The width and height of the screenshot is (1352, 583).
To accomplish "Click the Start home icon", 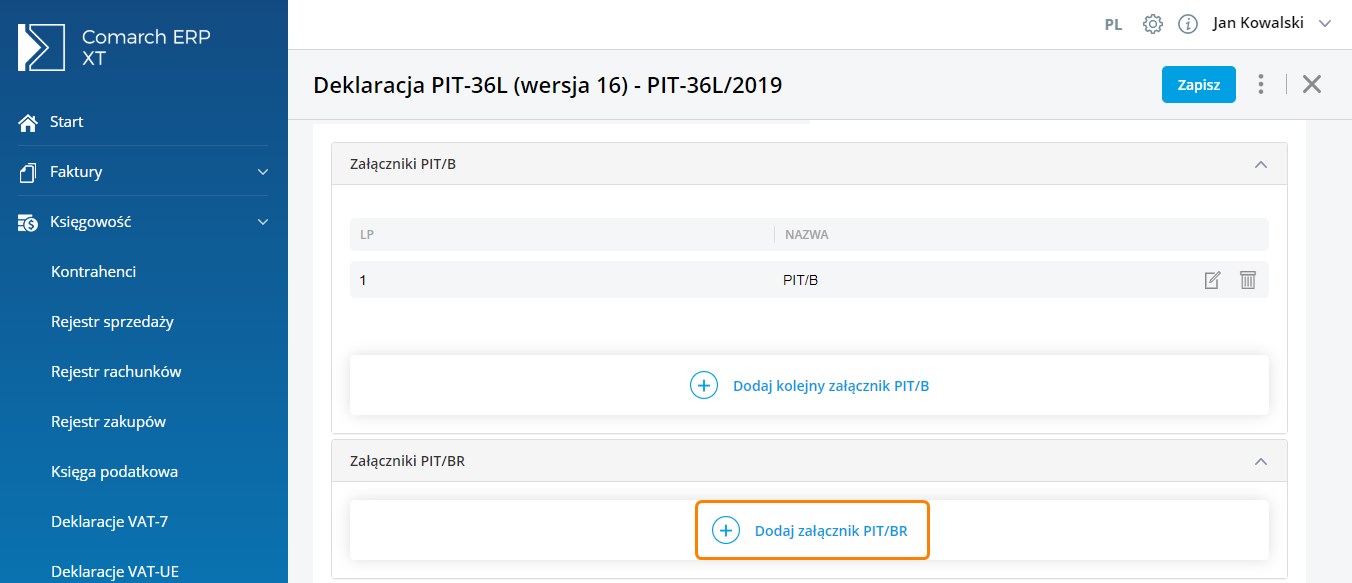I will [x=28, y=122].
